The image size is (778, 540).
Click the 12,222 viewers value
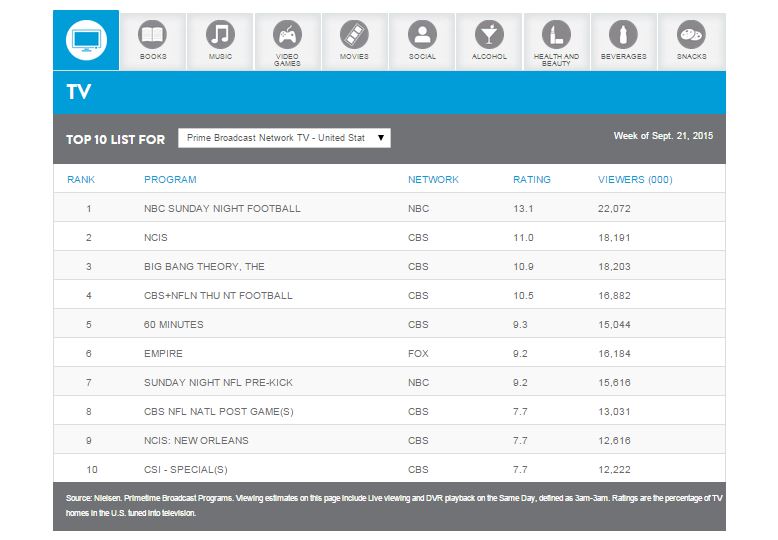pos(614,470)
